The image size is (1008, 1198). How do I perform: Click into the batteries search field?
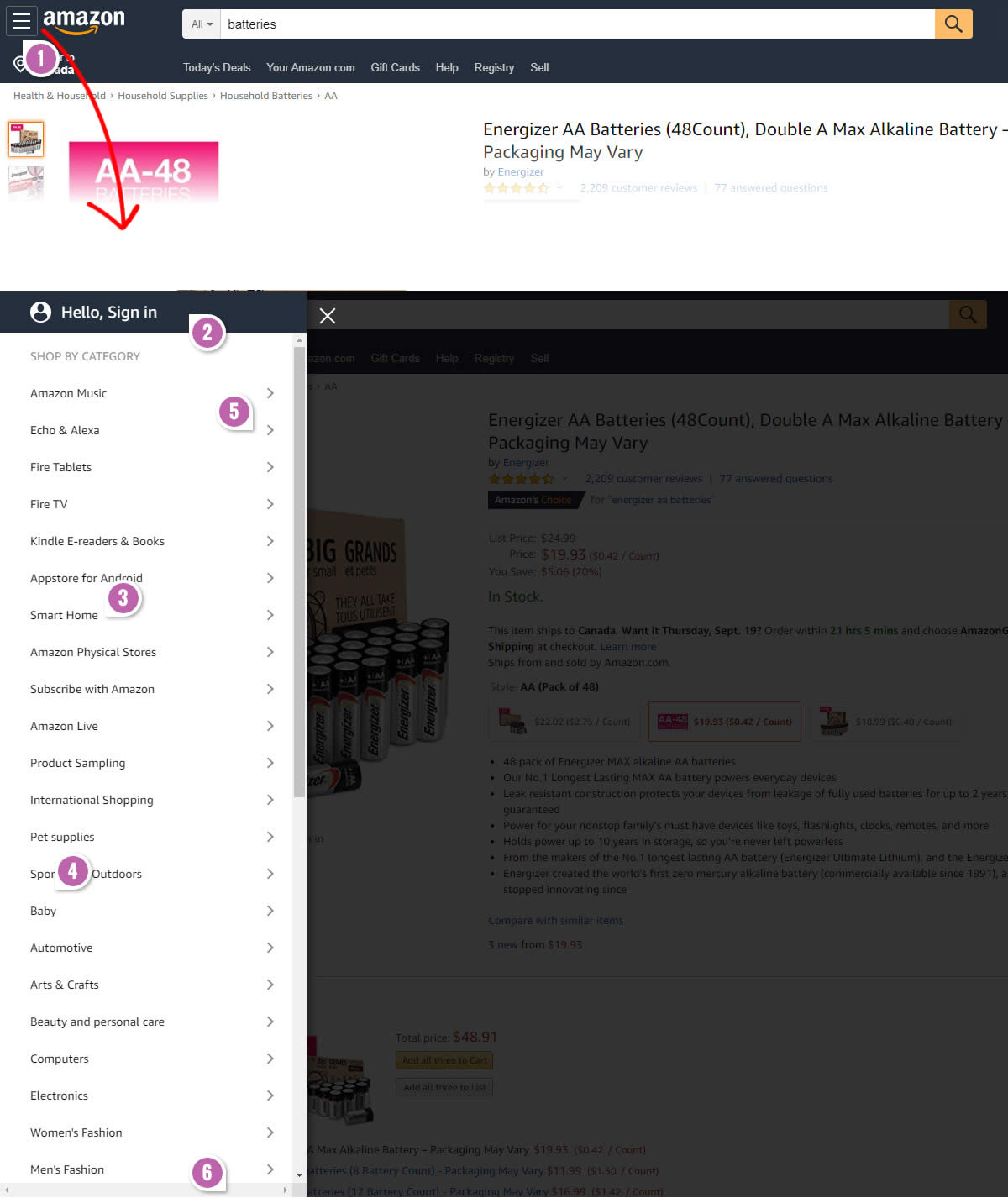tap(576, 24)
